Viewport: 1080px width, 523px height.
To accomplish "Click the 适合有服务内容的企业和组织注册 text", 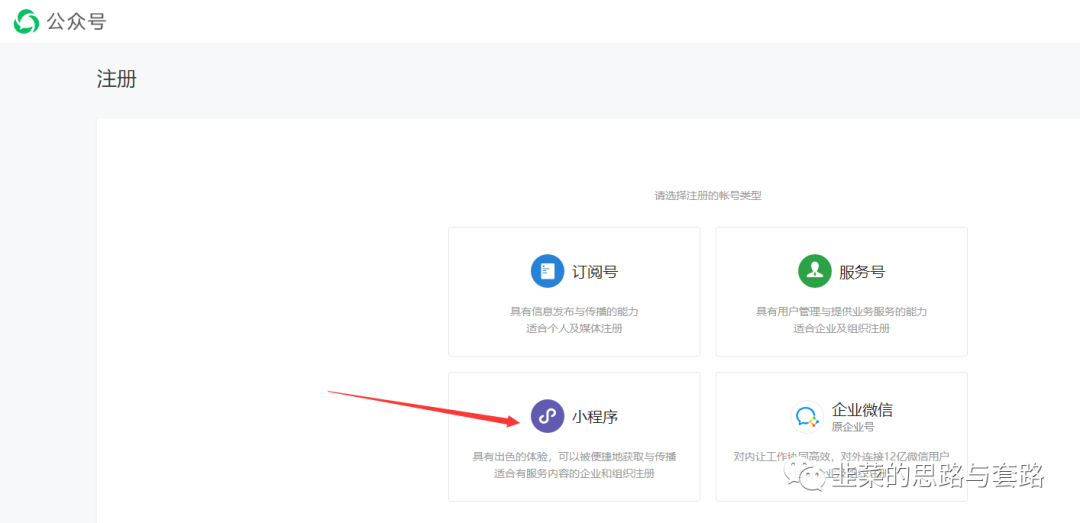I will coord(574,473).
